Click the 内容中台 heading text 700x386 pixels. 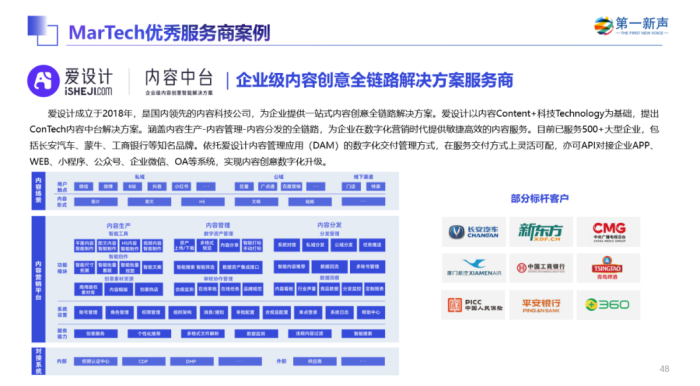coord(179,78)
